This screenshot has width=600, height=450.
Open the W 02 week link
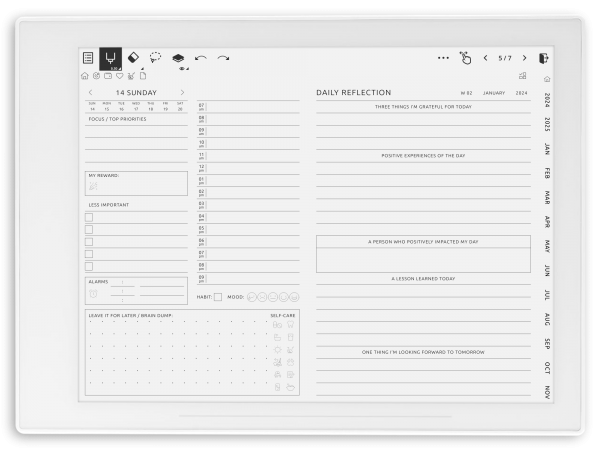click(466, 93)
